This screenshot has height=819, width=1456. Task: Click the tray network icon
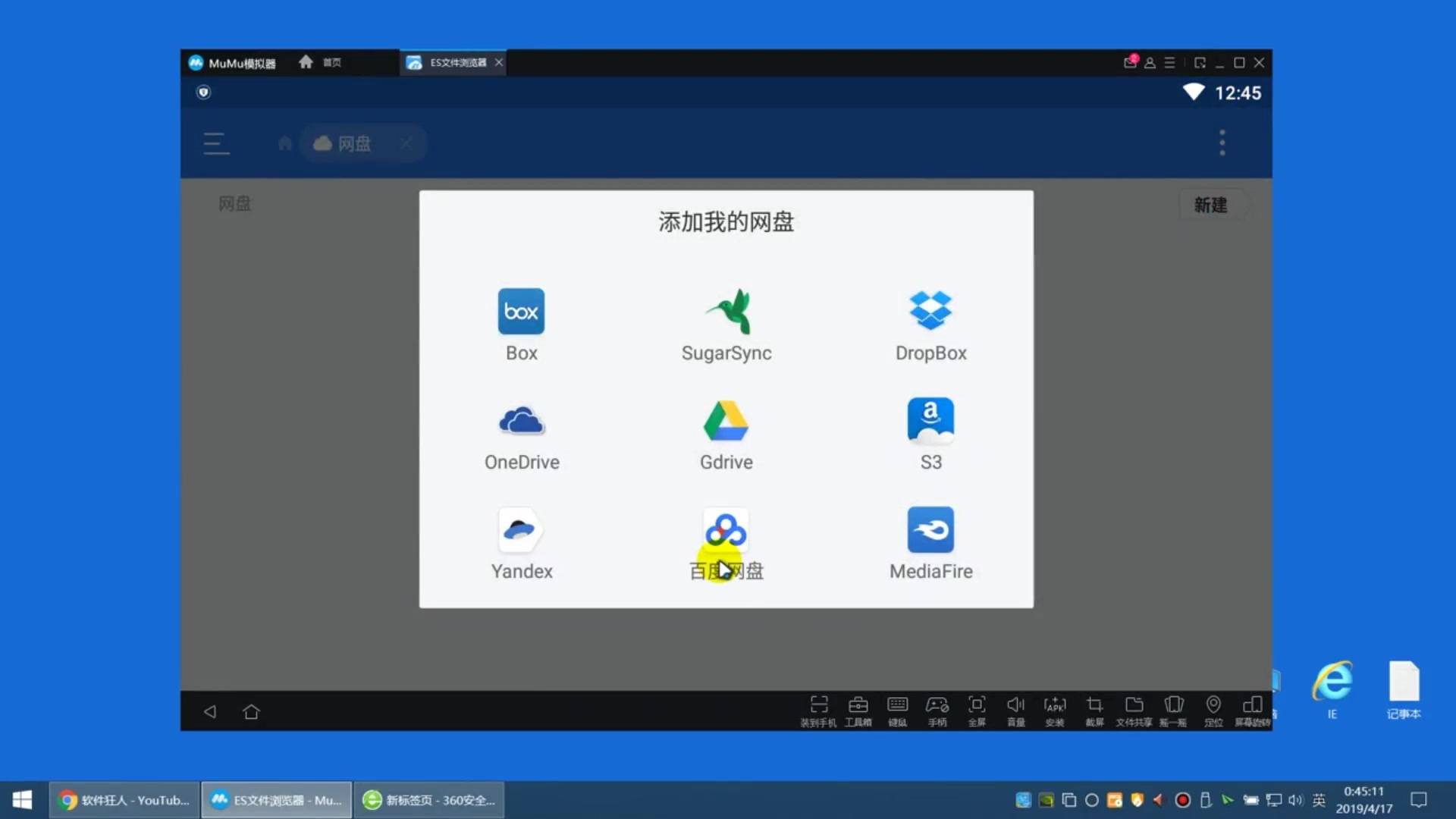click(x=1274, y=800)
